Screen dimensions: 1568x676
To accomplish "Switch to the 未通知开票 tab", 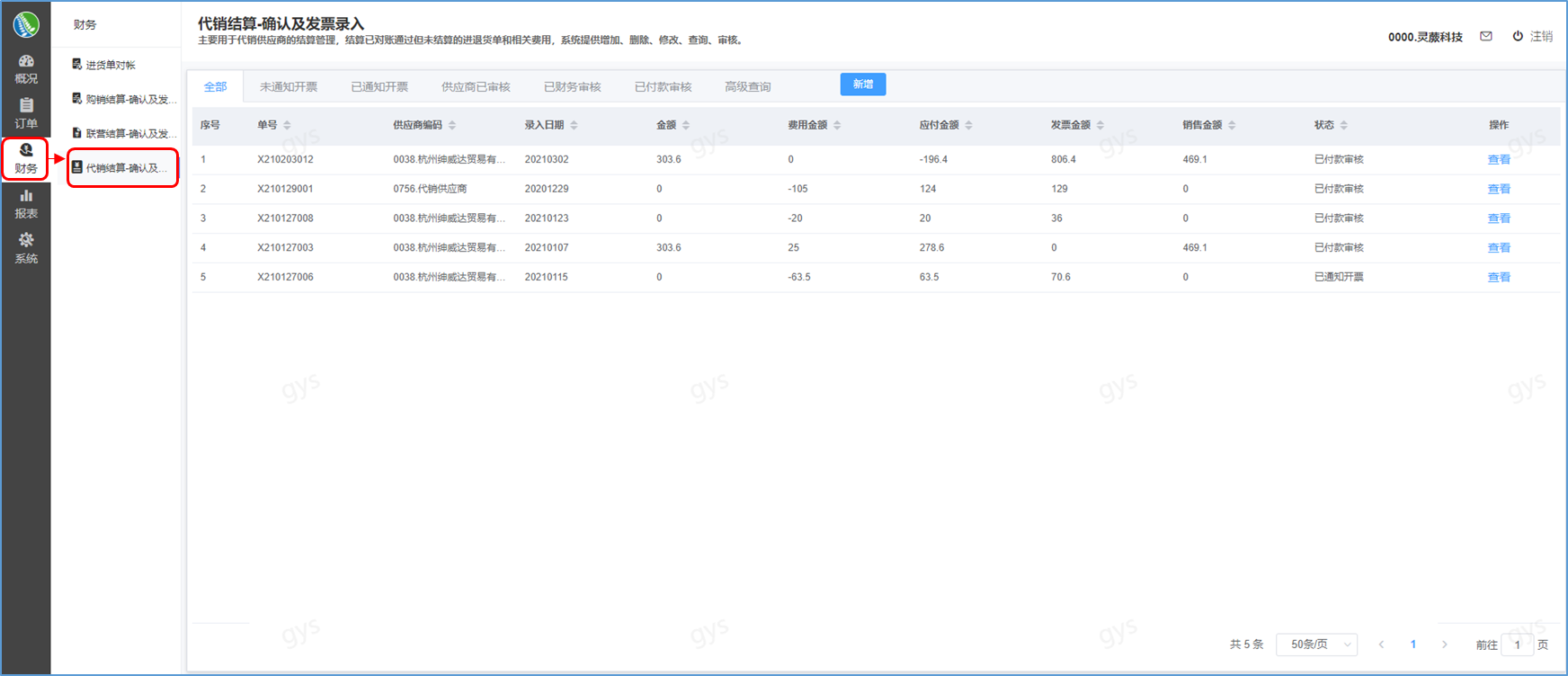I will coord(289,87).
